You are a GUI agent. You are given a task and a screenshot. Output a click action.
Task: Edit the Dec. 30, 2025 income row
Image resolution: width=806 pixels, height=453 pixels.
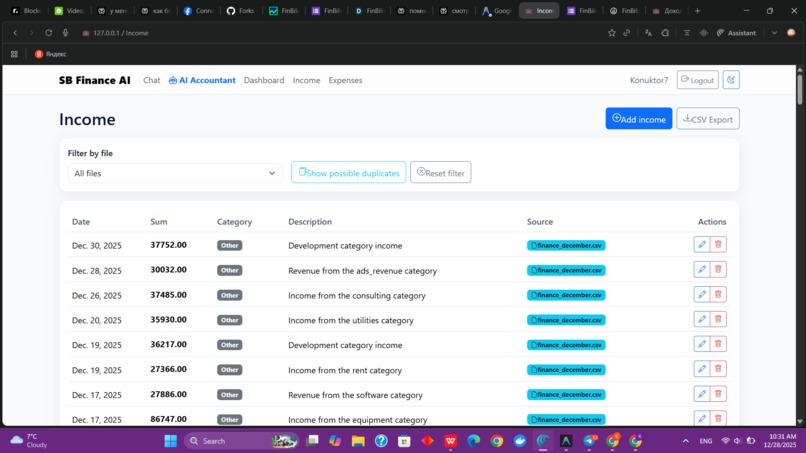(702, 244)
